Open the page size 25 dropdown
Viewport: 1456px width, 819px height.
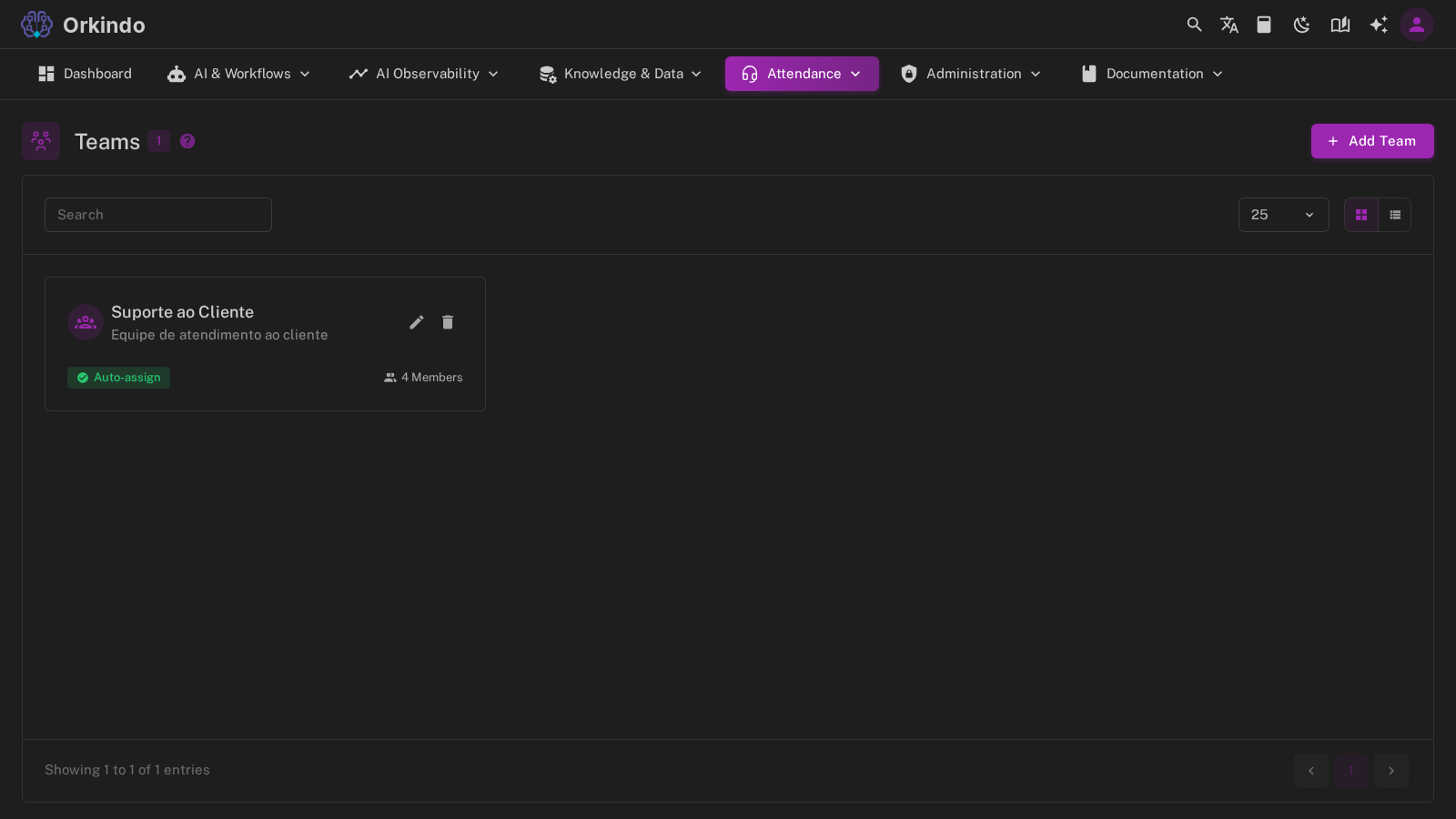click(1283, 215)
